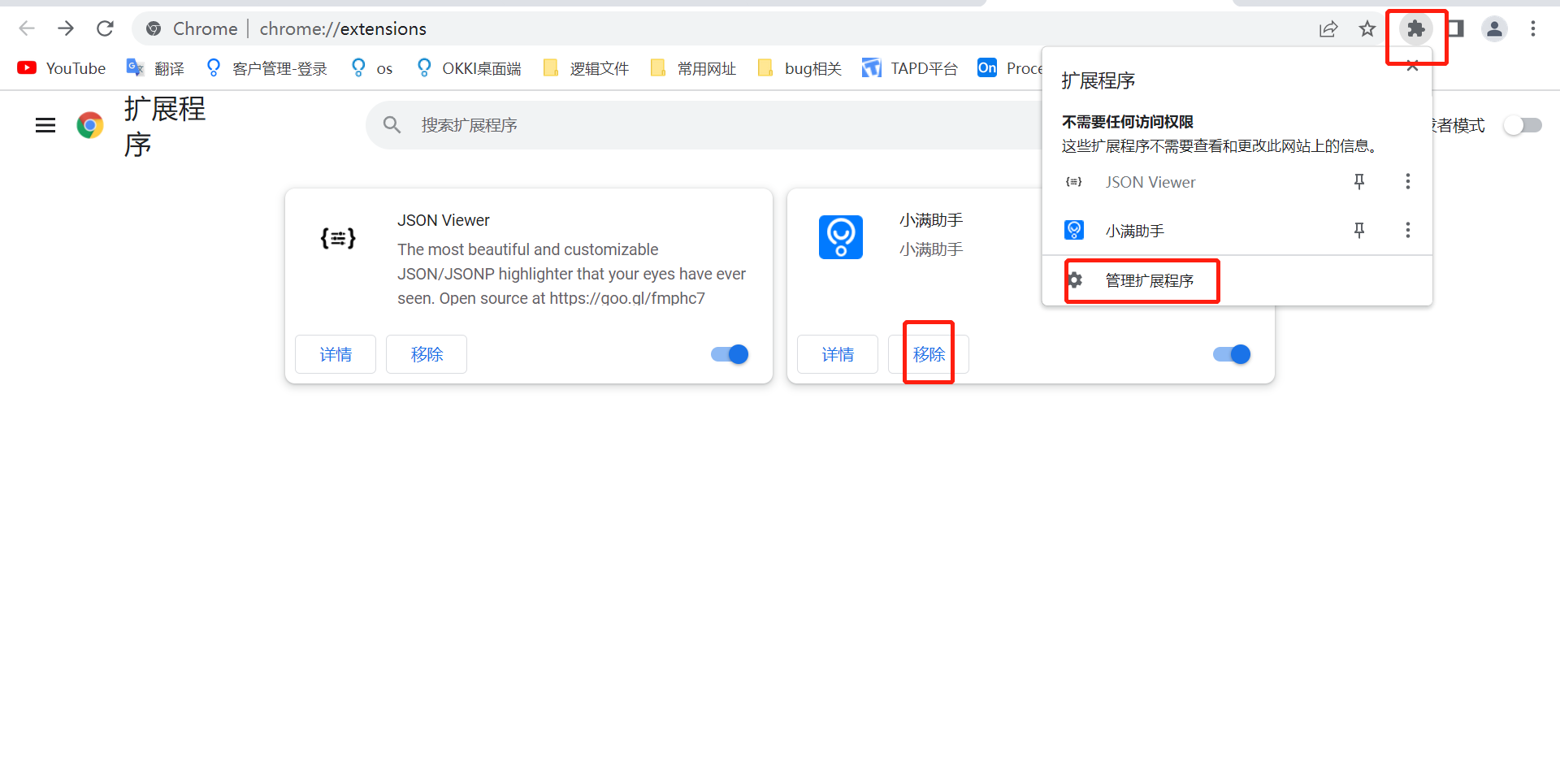Click 移除 to remove 小满助手
This screenshot has height=784, width=1560.
pos(929,354)
